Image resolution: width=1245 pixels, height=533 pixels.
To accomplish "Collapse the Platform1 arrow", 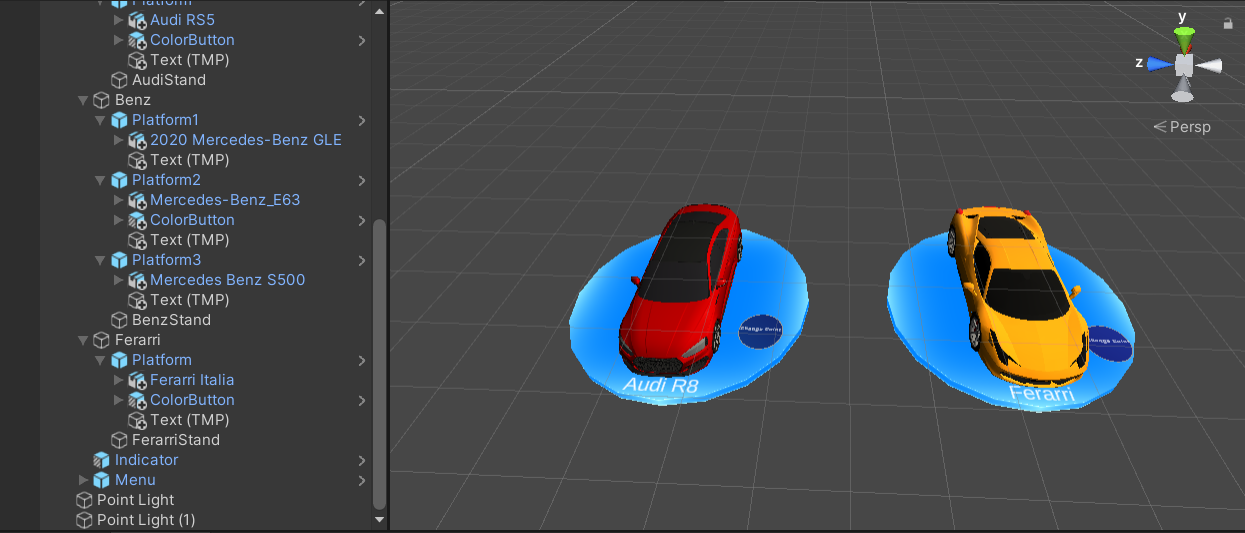I will point(101,120).
